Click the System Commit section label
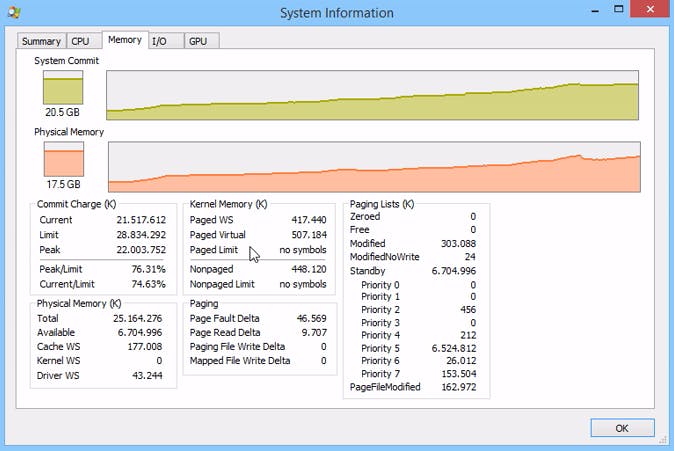Viewport: 674px width, 451px height. click(67, 61)
